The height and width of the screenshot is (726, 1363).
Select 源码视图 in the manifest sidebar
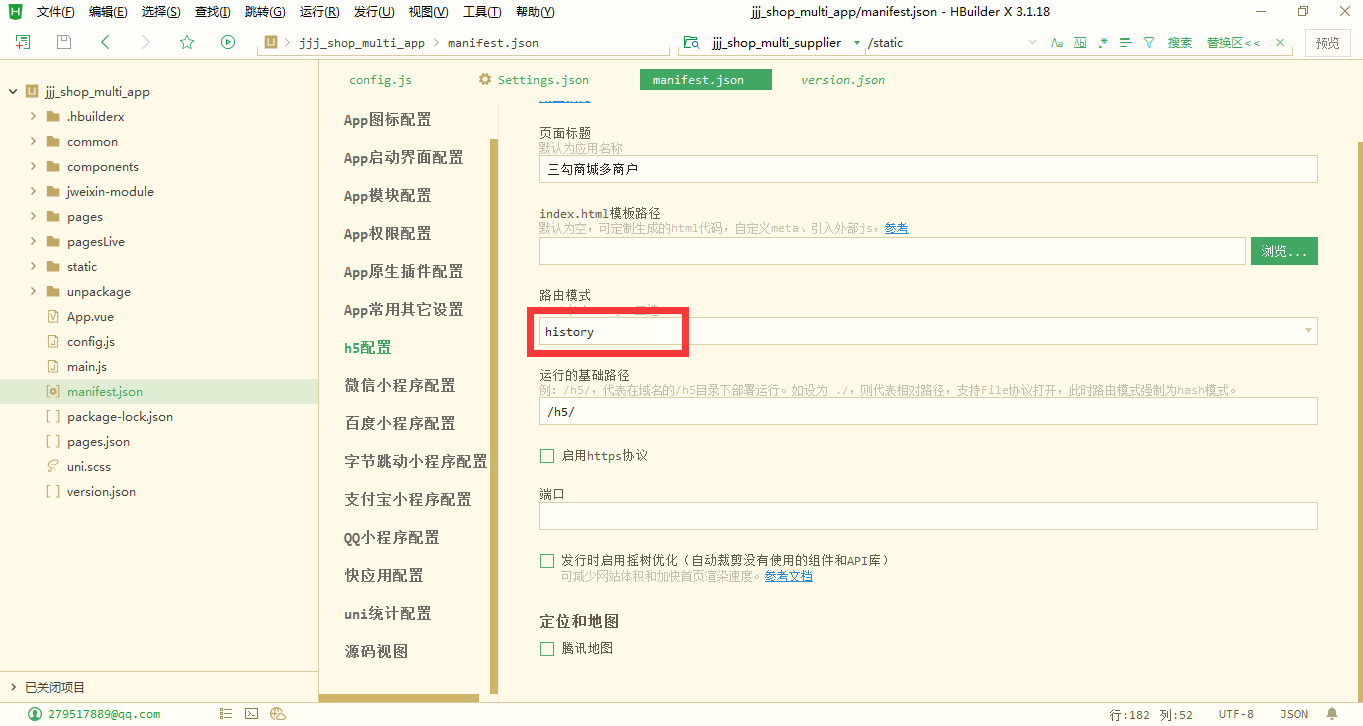(377, 652)
